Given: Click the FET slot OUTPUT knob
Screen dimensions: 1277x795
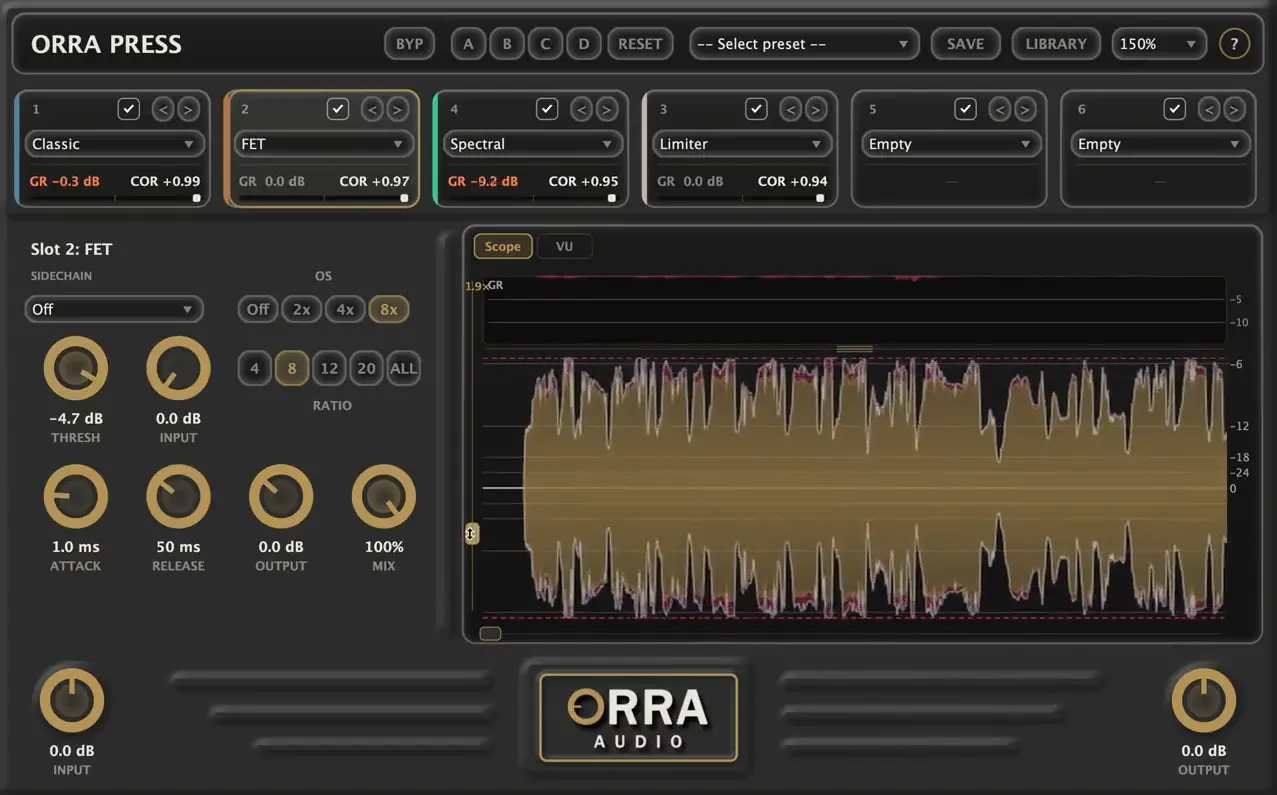Looking at the screenshot, I should (281, 496).
